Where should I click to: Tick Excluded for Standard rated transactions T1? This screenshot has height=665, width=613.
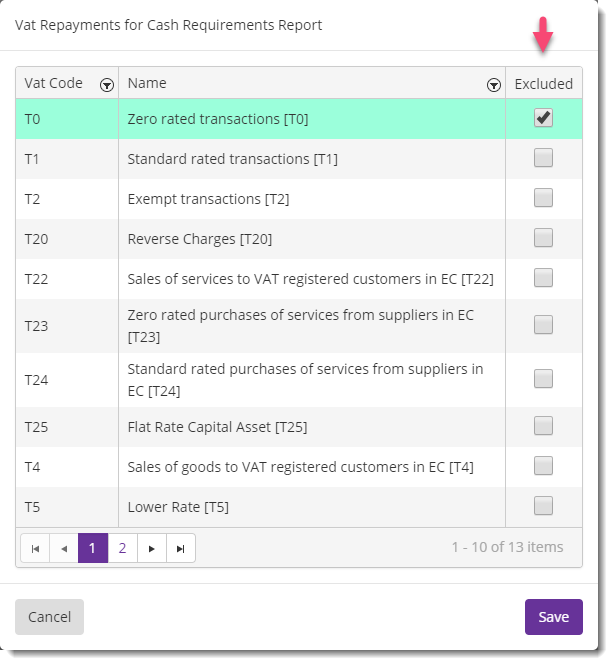[543, 158]
